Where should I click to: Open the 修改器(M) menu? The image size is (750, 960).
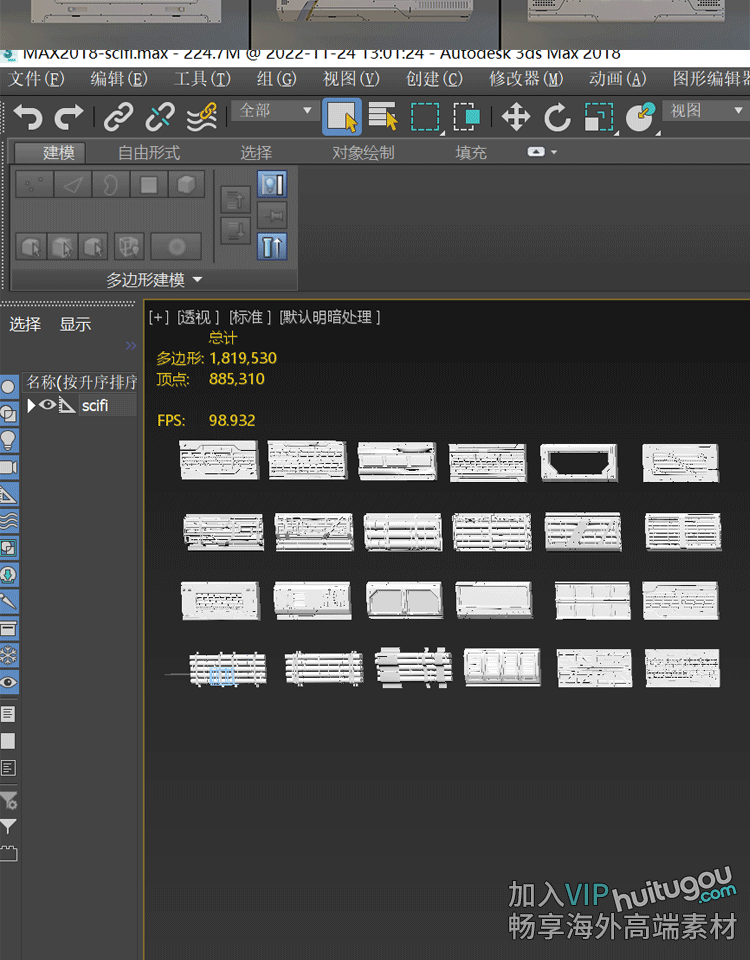(x=525, y=79)
